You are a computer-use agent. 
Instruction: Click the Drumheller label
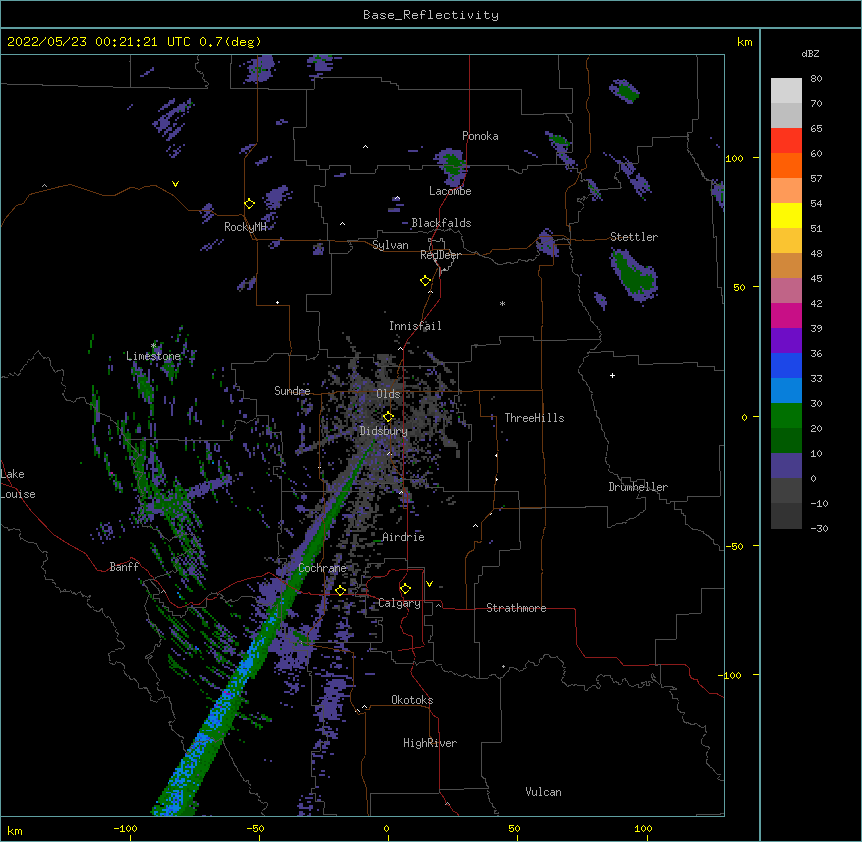pos(638,487)
